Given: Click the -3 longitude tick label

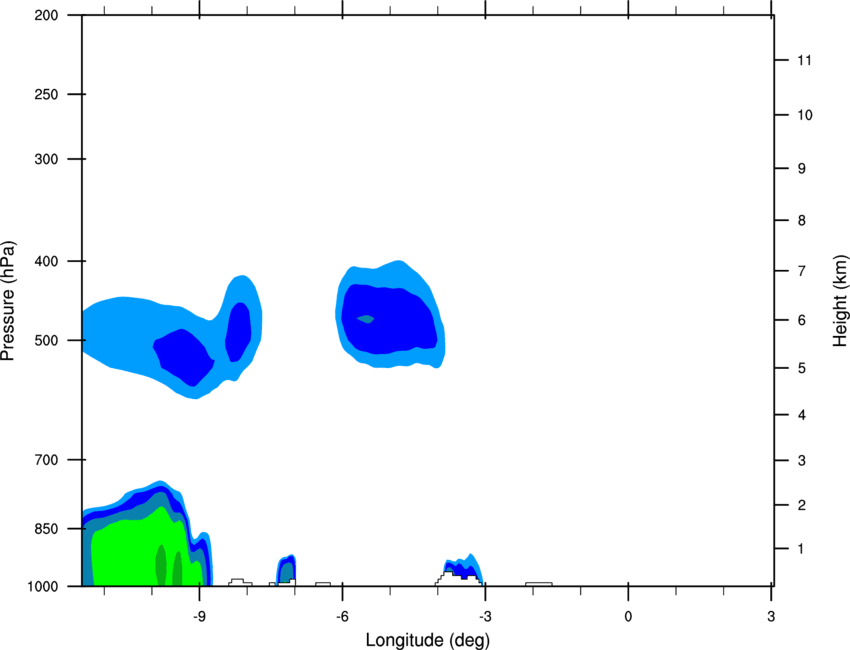Looking at the screenshot, I should click(x=485, y=616).
